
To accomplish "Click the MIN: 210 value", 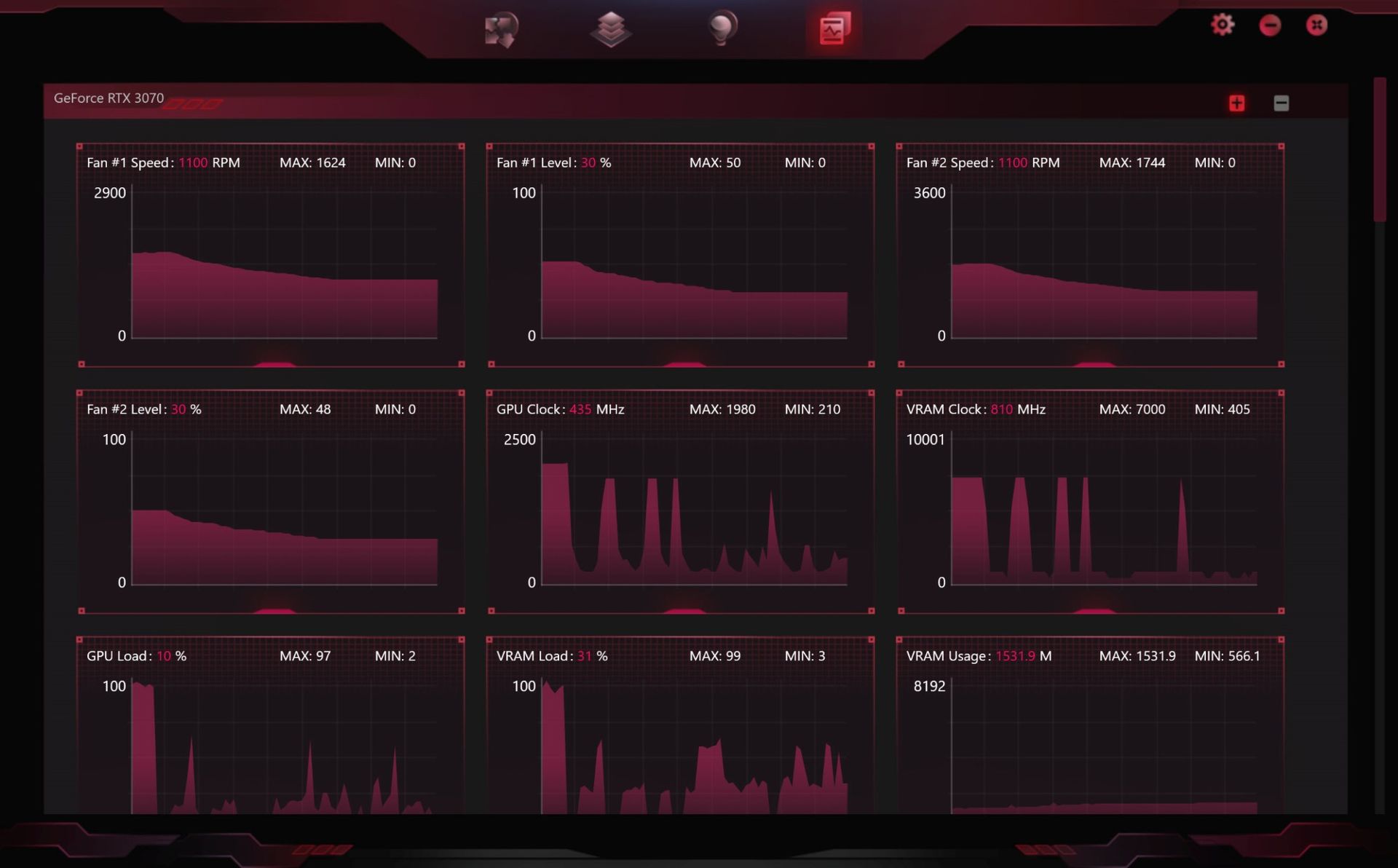I will pos(813,410).
